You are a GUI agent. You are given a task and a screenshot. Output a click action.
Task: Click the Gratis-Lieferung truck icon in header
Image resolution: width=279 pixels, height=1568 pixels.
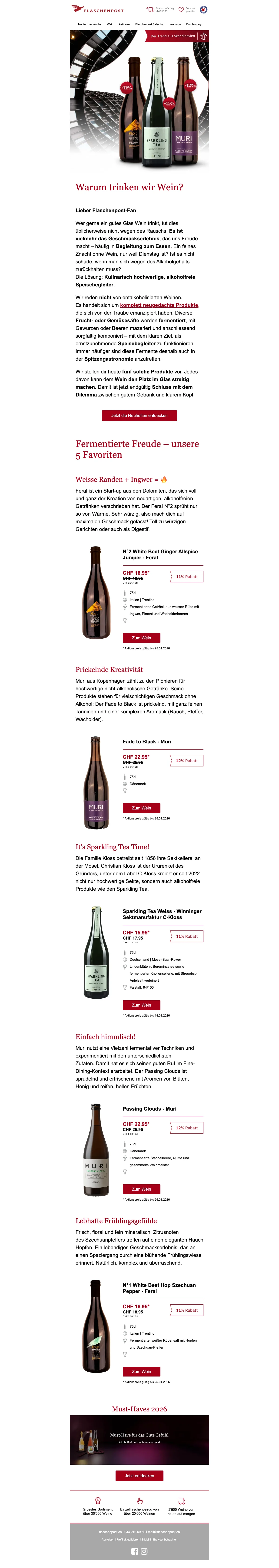(150, 10)
